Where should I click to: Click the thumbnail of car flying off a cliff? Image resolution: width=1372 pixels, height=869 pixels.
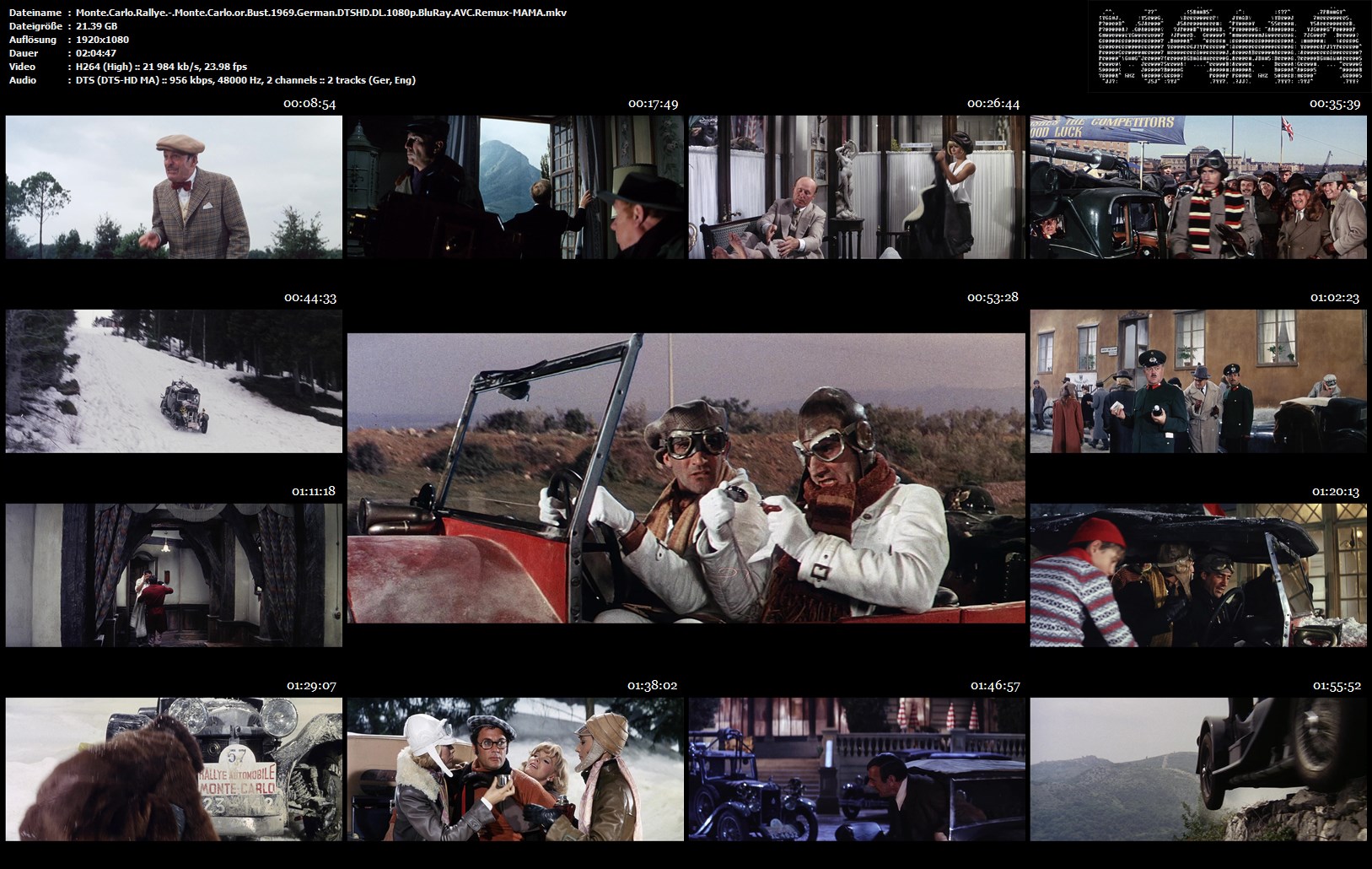pos(1198,769)
